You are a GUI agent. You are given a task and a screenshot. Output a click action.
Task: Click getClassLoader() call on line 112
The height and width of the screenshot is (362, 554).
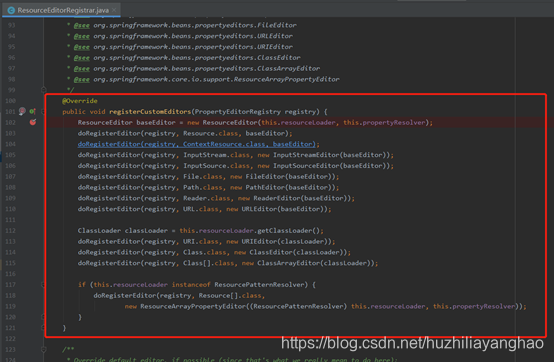click(288, 231)
